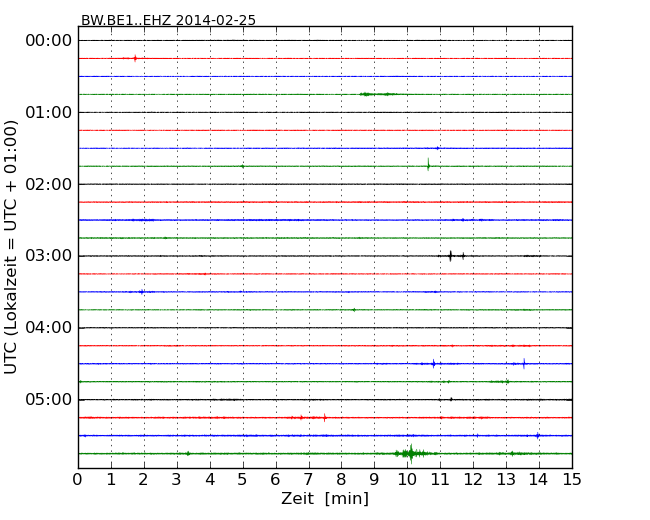Click x-axis tick label 0
The width and height of the screenshot is (650, 520).
click(x=78, y=480)
